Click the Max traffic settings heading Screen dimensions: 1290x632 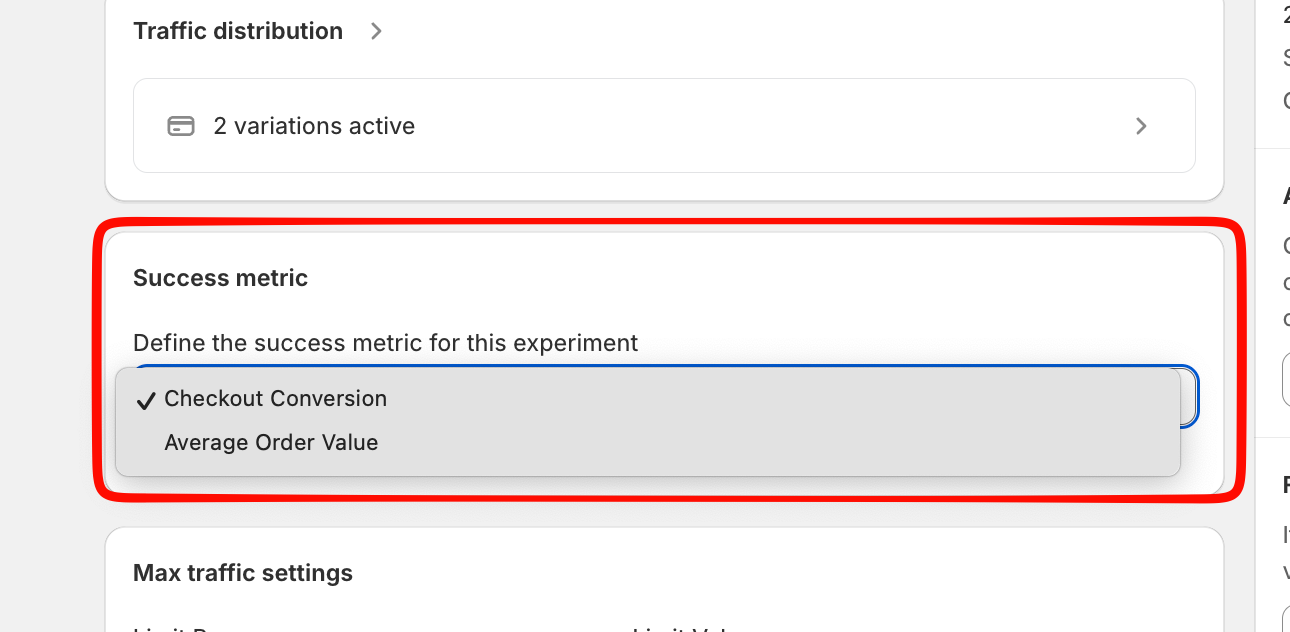coord(243,573)
